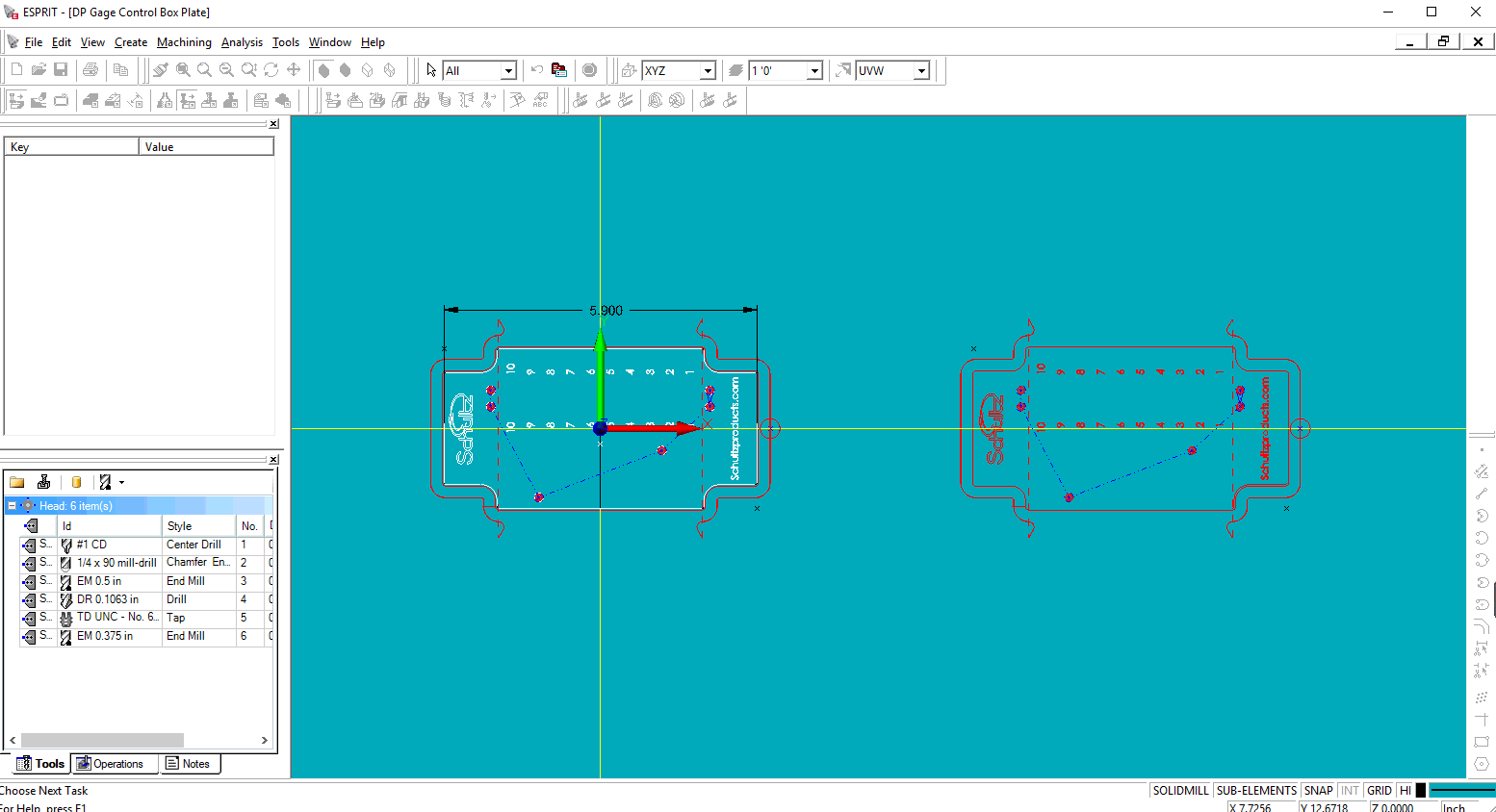Open a file with the folder icon
1496x812 pixels.
pyautogui.click(x=39, y=69)
